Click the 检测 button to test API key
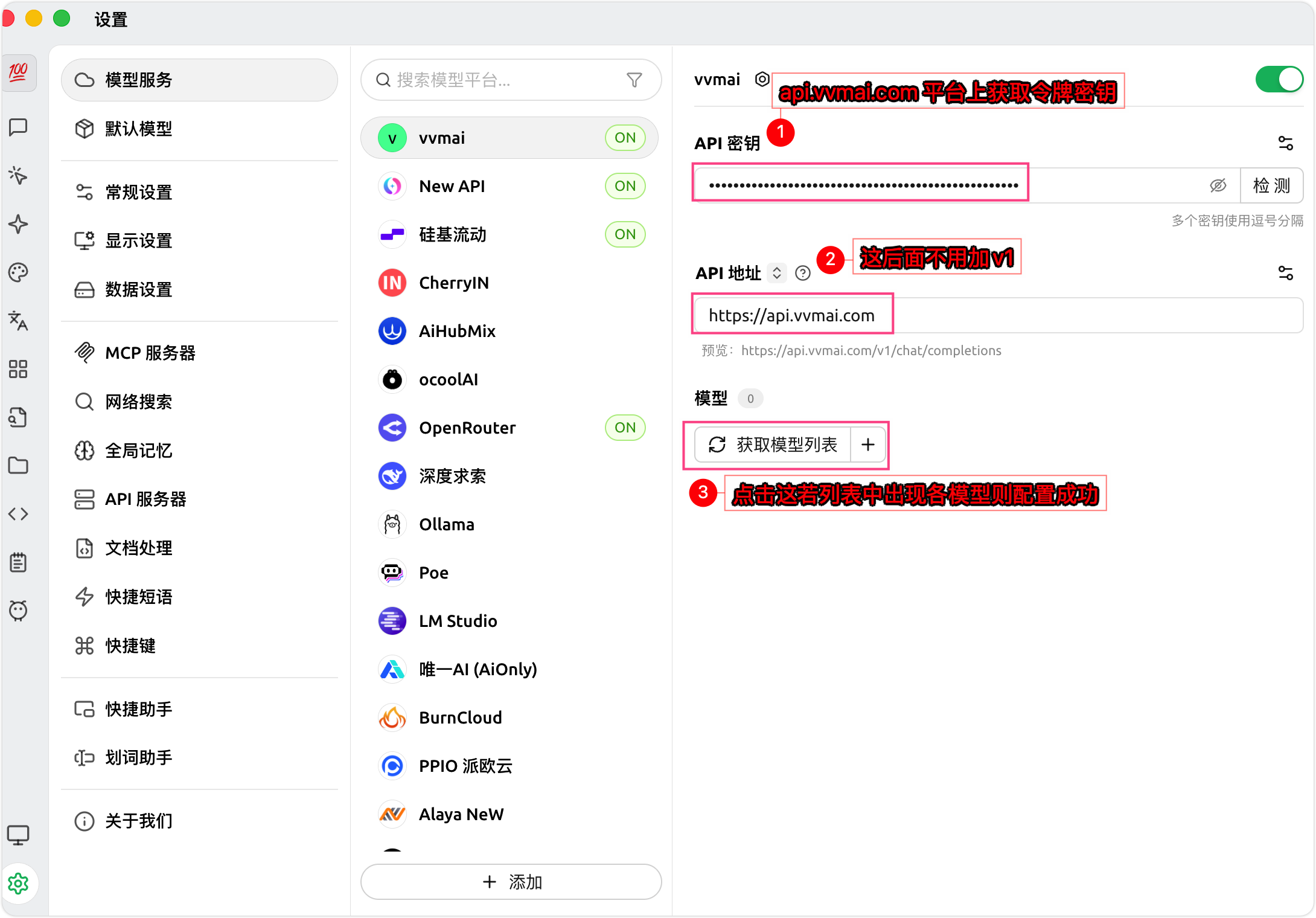Image resolution: width=1316 pixels, height=918 pixels. click(x=1271, y=185)
